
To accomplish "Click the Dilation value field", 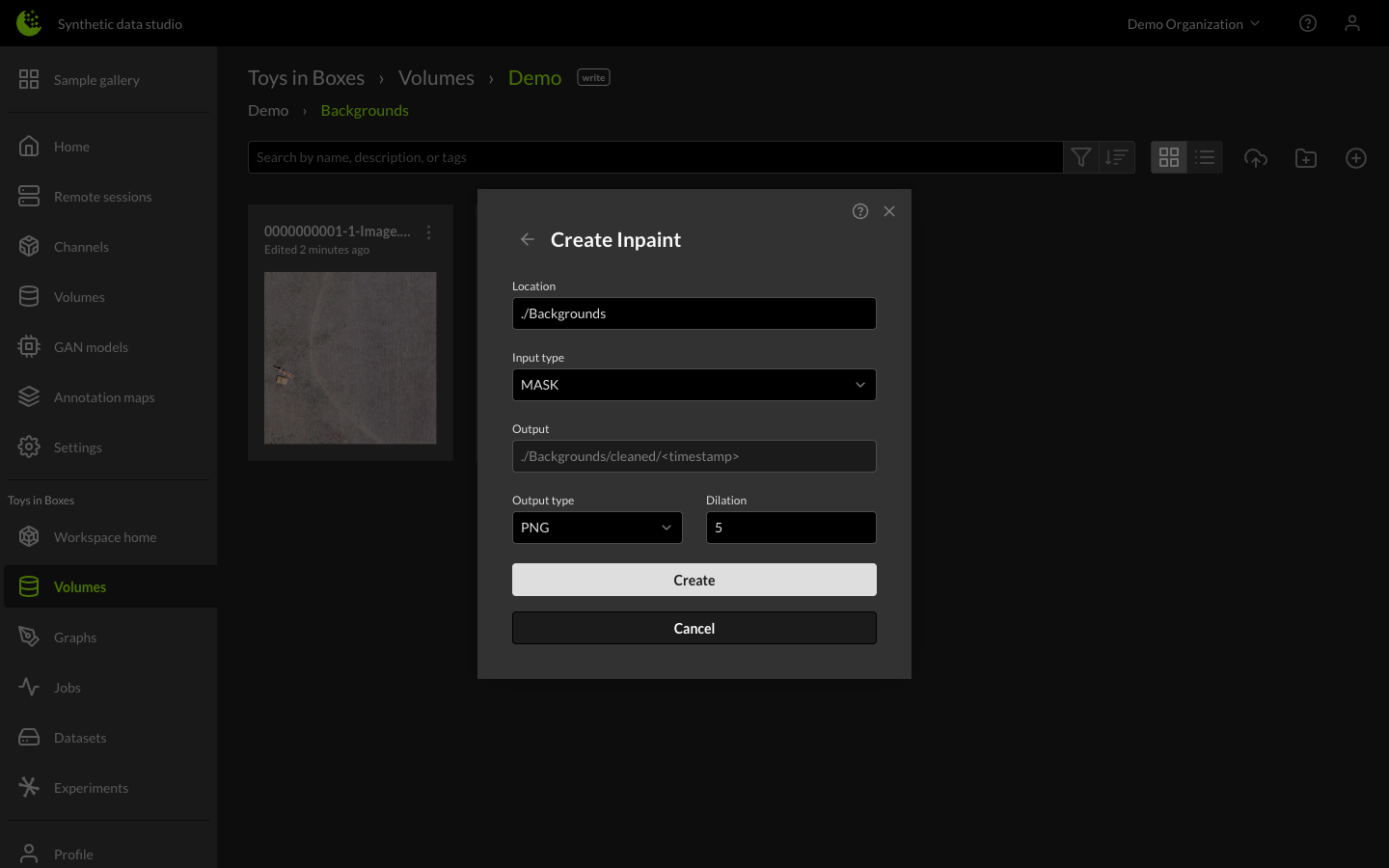I will (x=790, y=528).
